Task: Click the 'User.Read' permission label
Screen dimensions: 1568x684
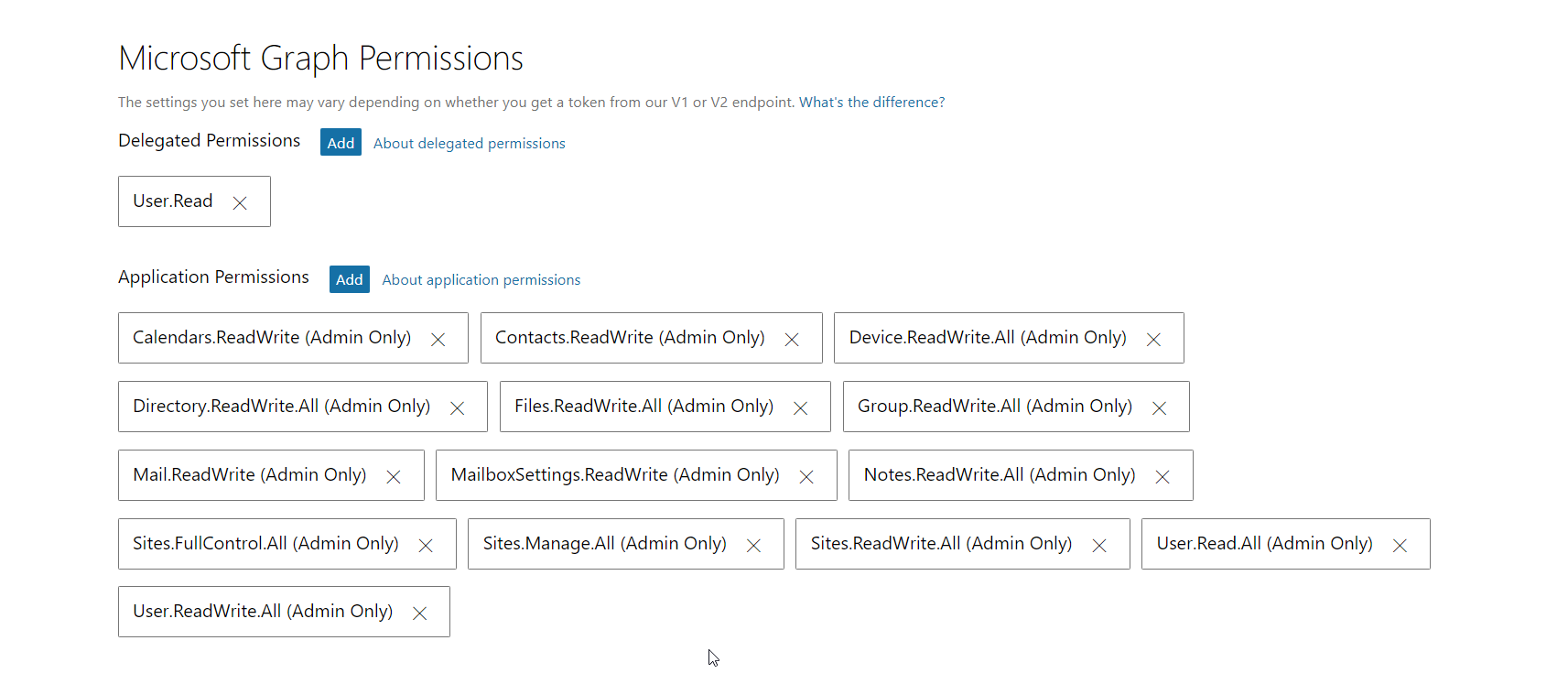Action: pos(173,201)
